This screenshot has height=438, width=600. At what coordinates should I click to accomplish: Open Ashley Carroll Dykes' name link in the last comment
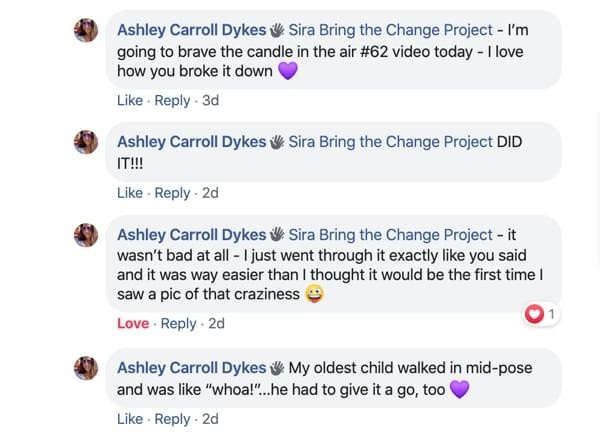tap(192, 368)
